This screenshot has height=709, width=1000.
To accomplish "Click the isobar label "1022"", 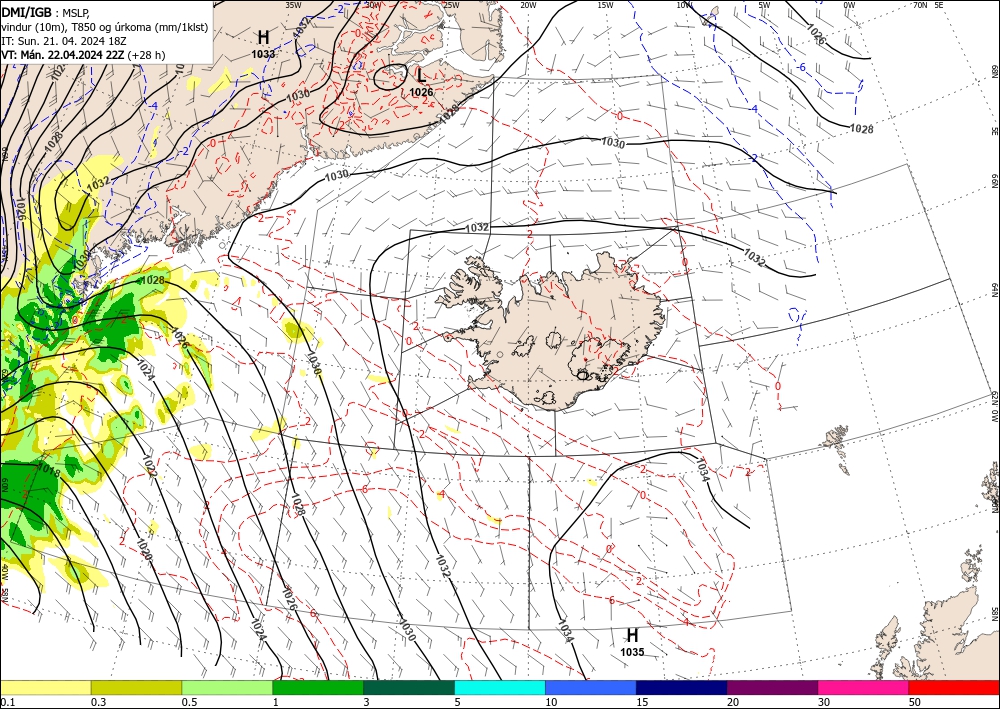I will click(x=150, y=466).
